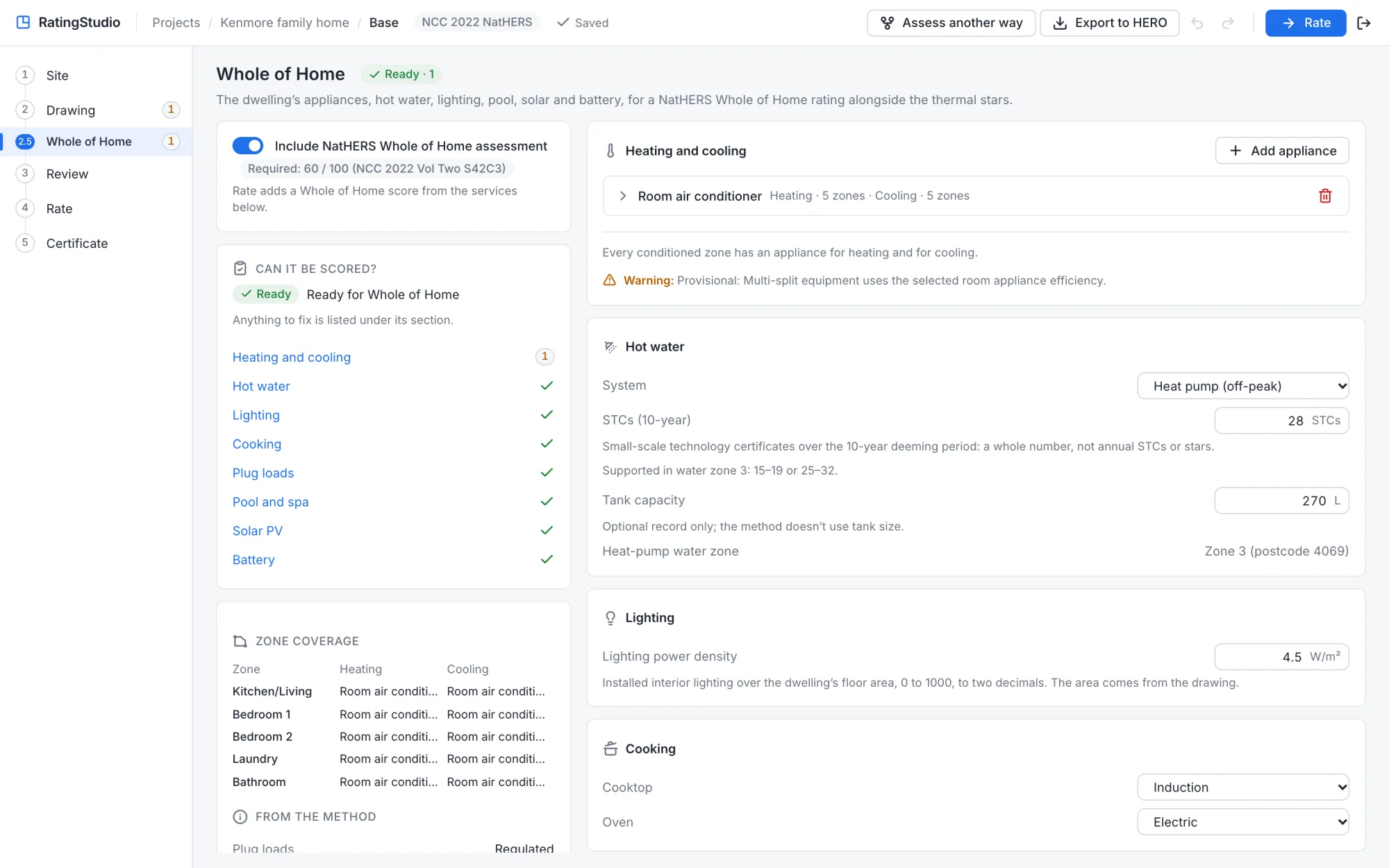Open the hot water System dropdown
The image size is (1389, 868).
[1243, 386]
